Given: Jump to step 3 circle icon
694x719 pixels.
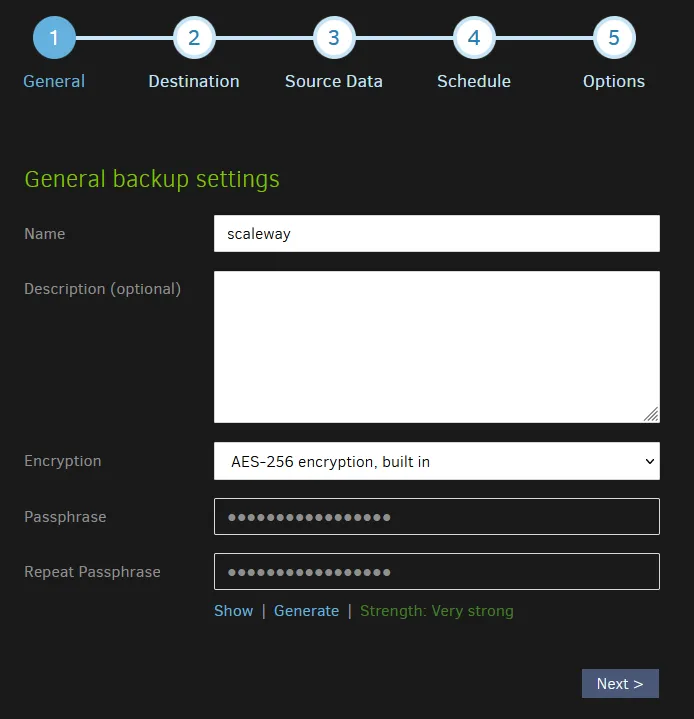Looking at the screenshot, I should click(x=334, y=38).
